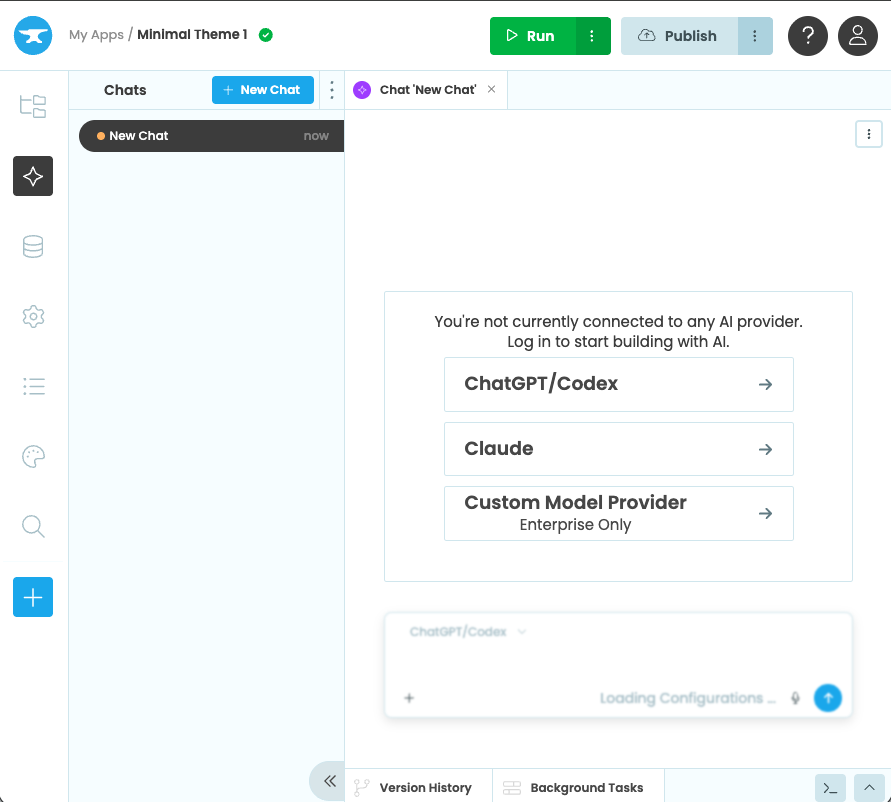Click inside the chat message input field
The height and width of the screenshot is (802, 891).
(x=618, y=663)
